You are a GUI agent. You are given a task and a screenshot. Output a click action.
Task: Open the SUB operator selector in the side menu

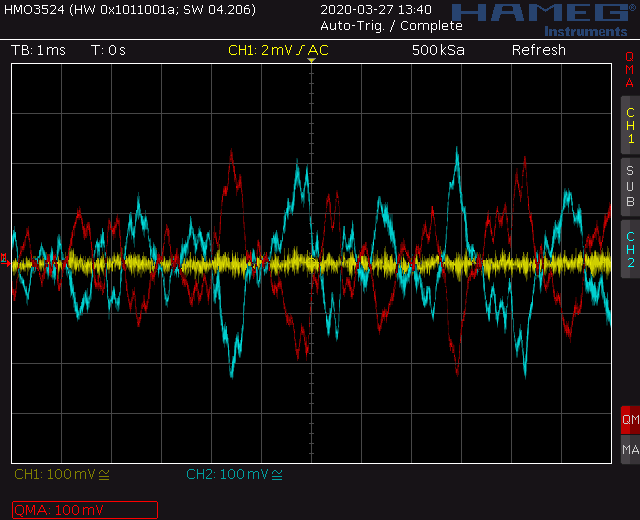[x=630, y=186]
